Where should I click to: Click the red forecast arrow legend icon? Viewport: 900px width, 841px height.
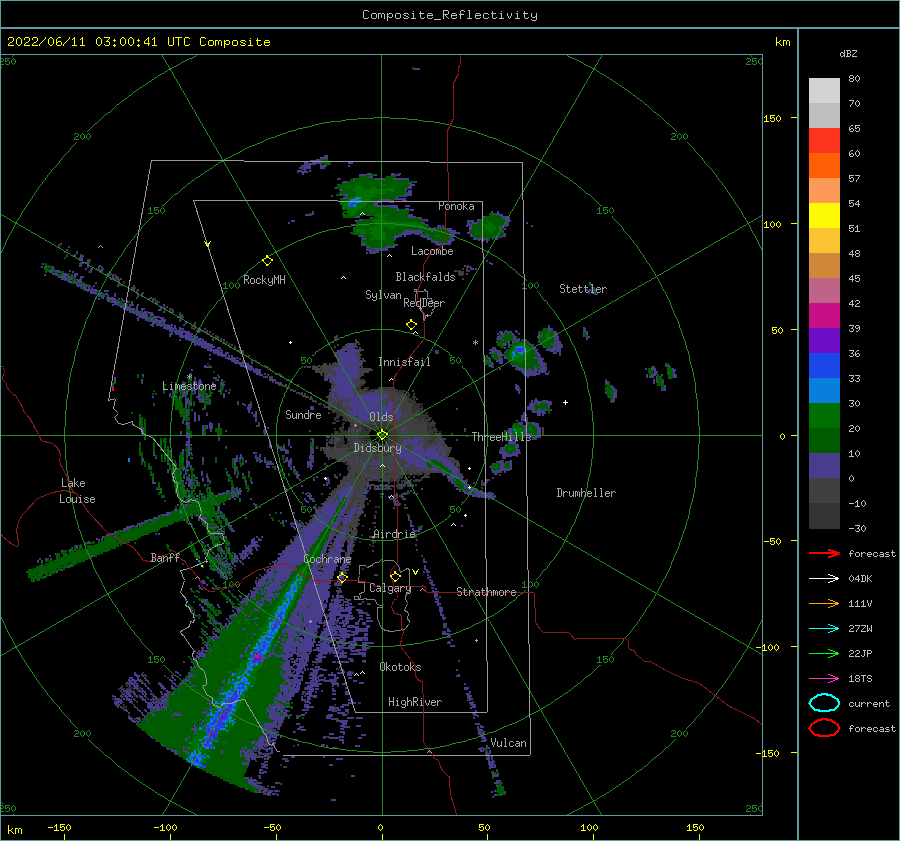point(824,553)
